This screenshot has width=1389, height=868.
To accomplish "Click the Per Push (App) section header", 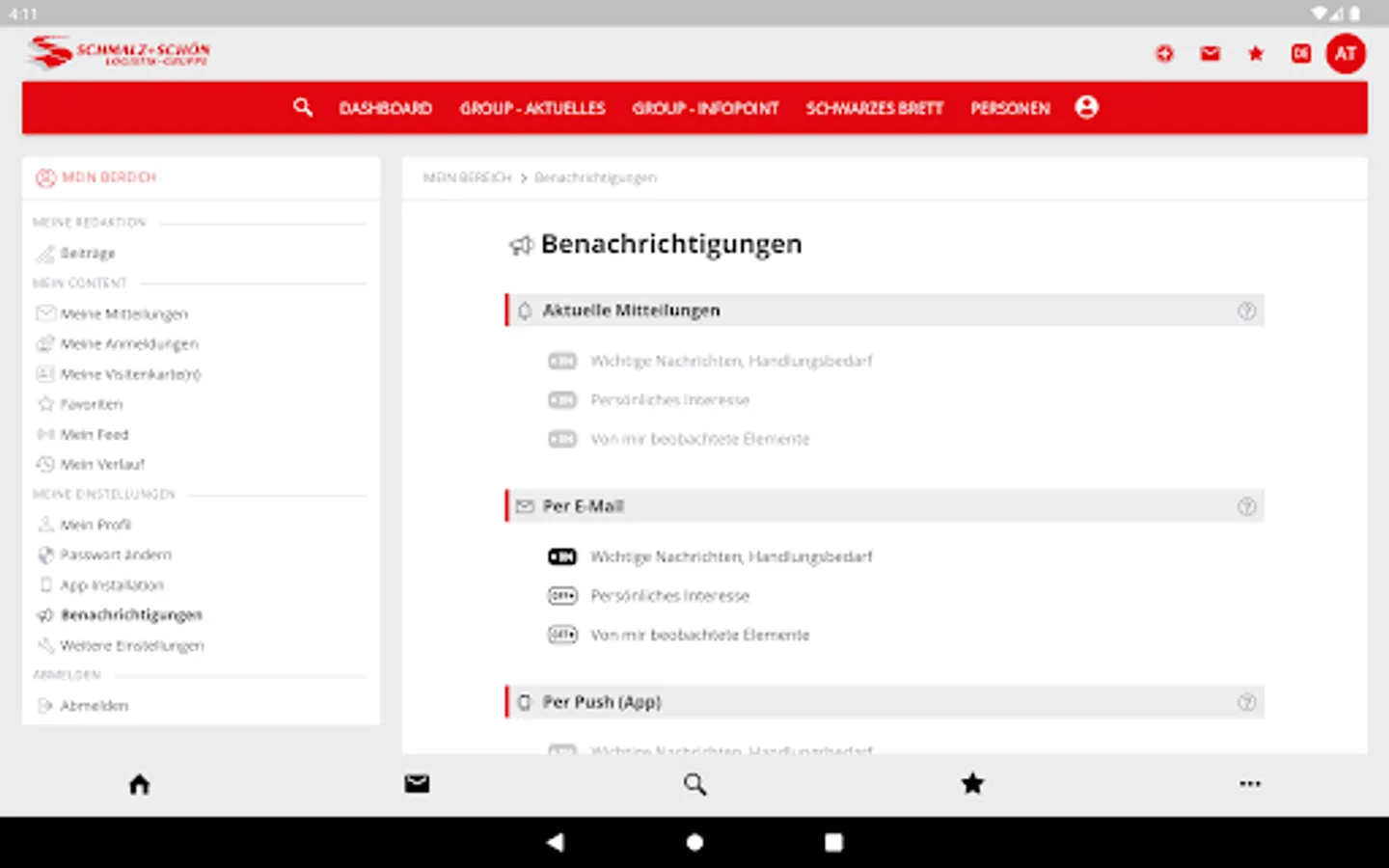I will pos(885,702).
